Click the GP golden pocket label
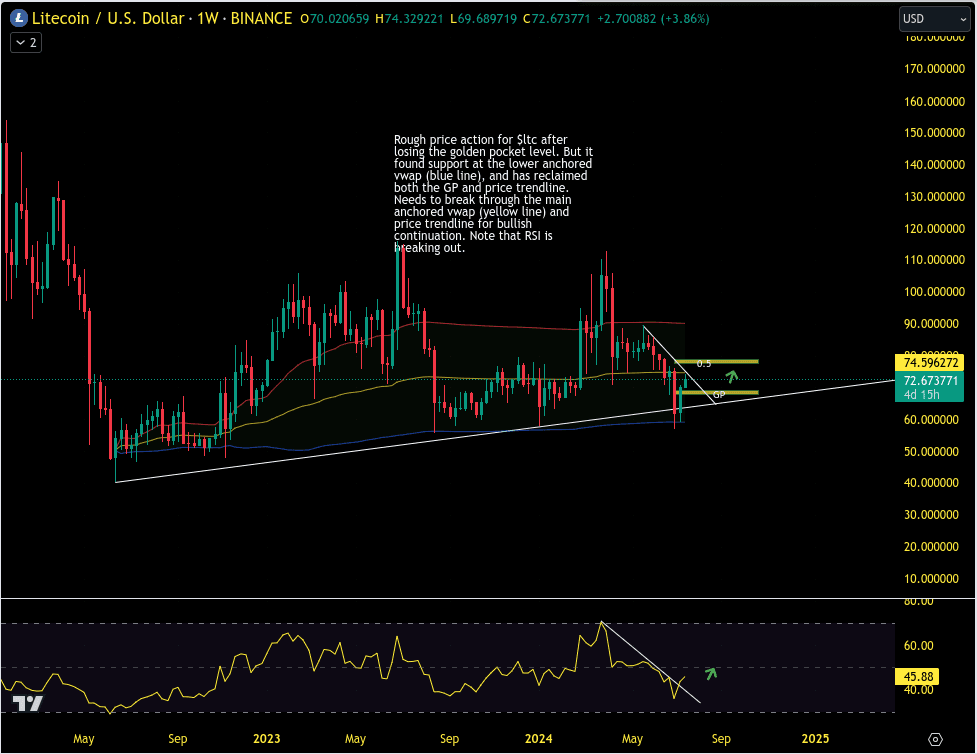 tap(719, 394)
